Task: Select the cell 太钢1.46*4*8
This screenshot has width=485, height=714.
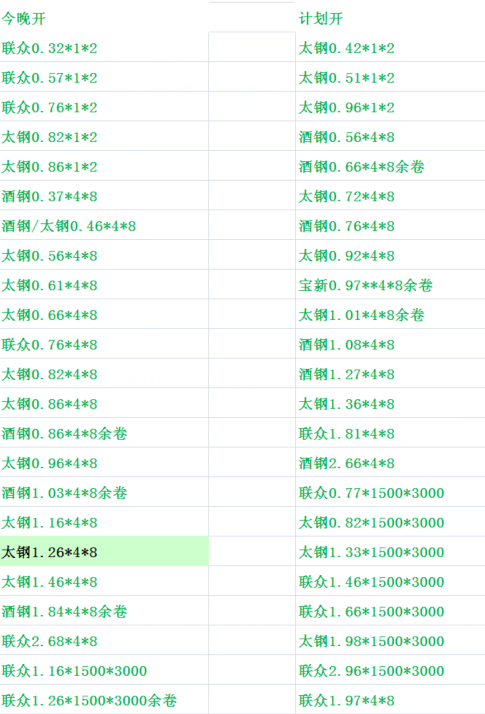Action: (104, 581)
